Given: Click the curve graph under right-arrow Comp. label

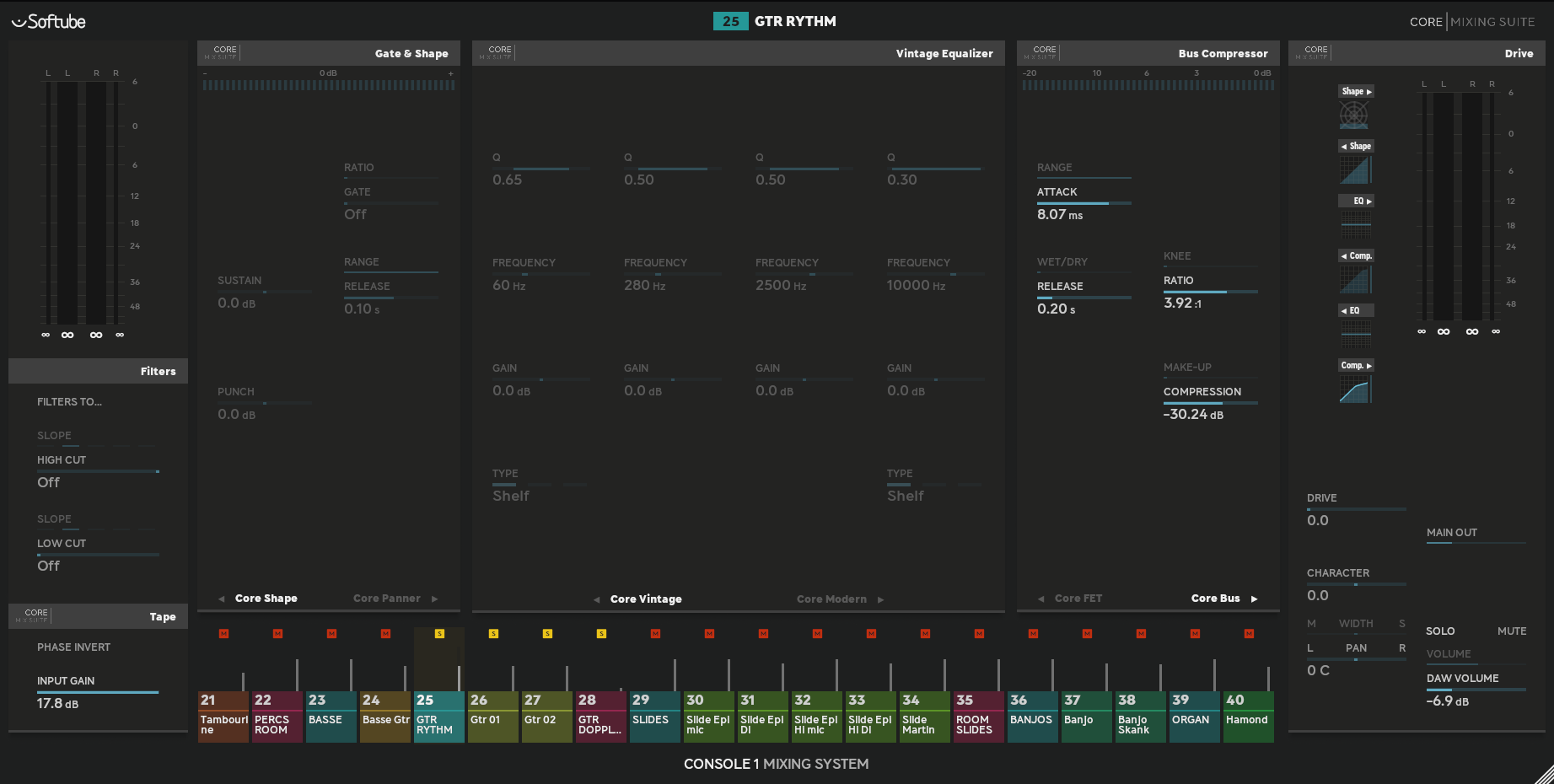Looking at the screenshot, I should click(x=1355, y=389).
